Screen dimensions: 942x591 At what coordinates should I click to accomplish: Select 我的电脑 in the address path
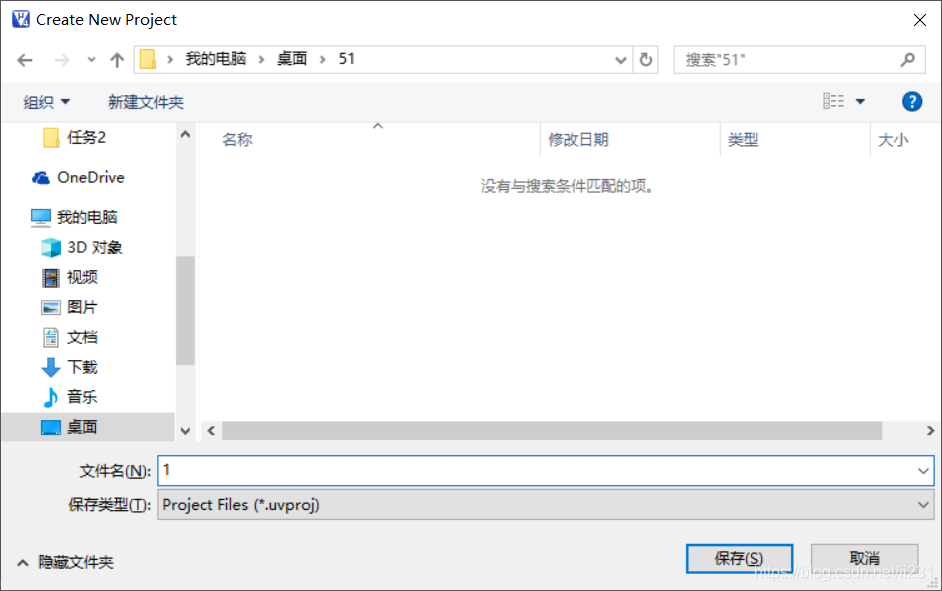pyautogui.click(x=216, y=59)
